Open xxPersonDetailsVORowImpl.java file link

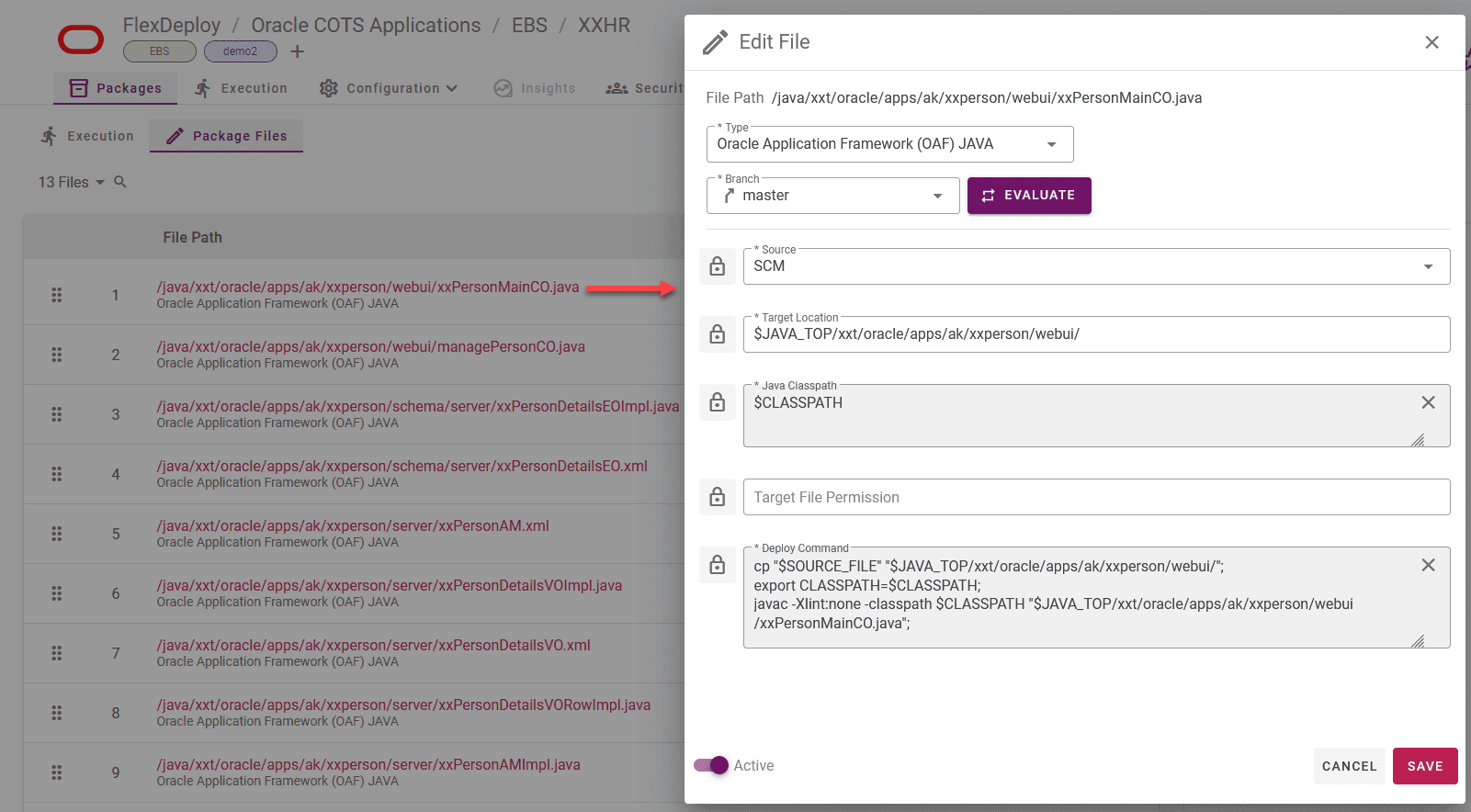click(403, 705)
